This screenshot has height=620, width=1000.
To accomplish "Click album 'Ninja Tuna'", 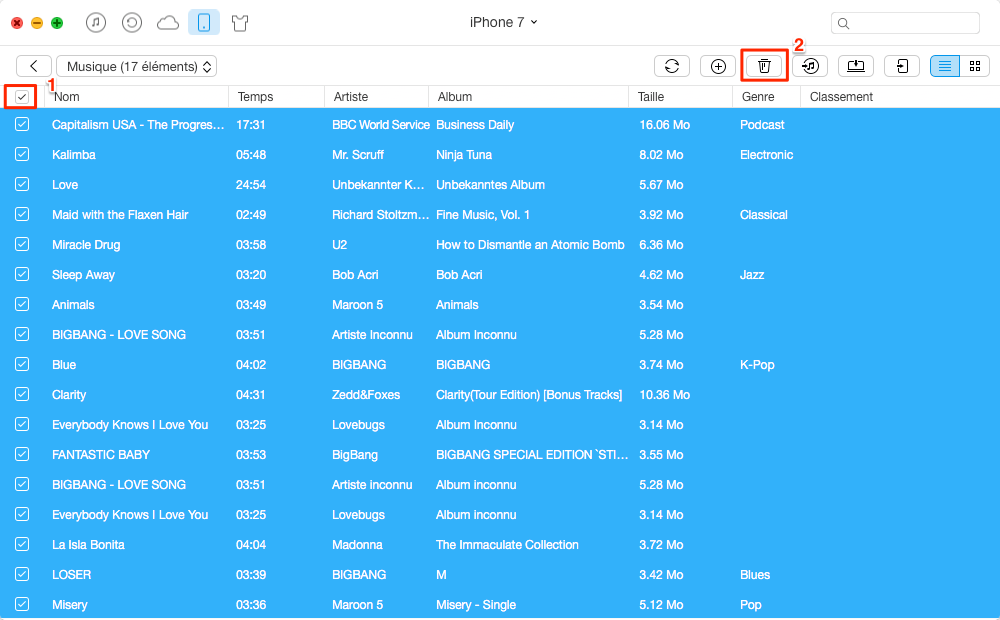I will (464, 155).
